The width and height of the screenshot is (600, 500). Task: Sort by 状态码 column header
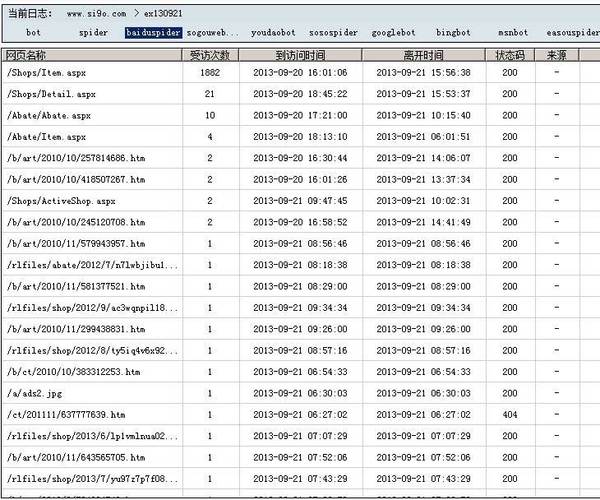[510, 55]
